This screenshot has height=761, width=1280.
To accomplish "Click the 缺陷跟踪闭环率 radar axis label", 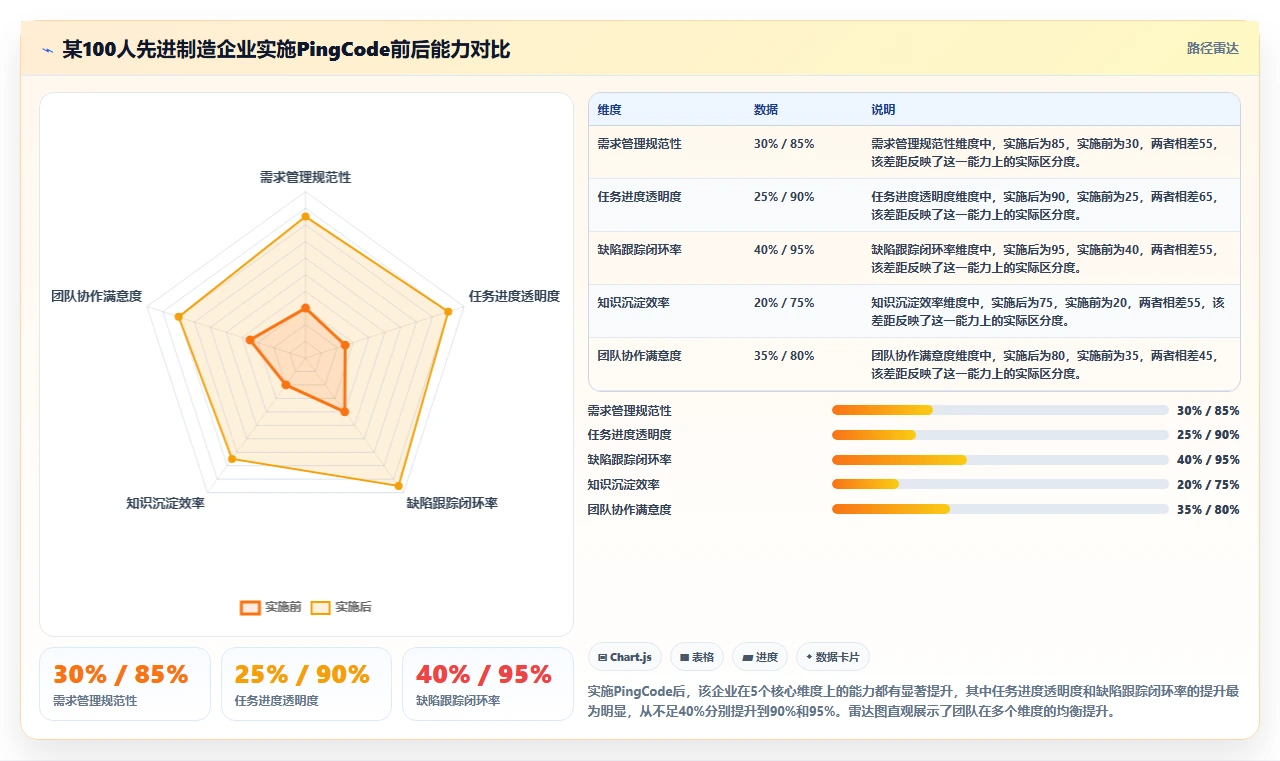I will (x=452, y=503).
